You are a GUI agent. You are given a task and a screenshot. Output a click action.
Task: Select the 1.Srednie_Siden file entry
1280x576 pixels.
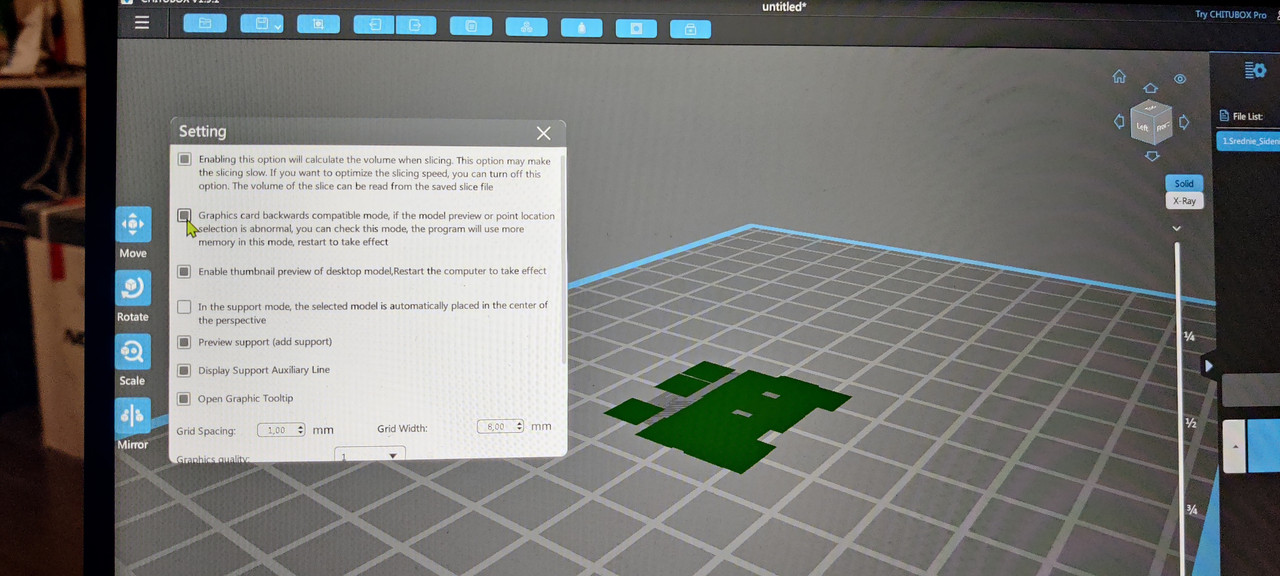point(1248,142)
